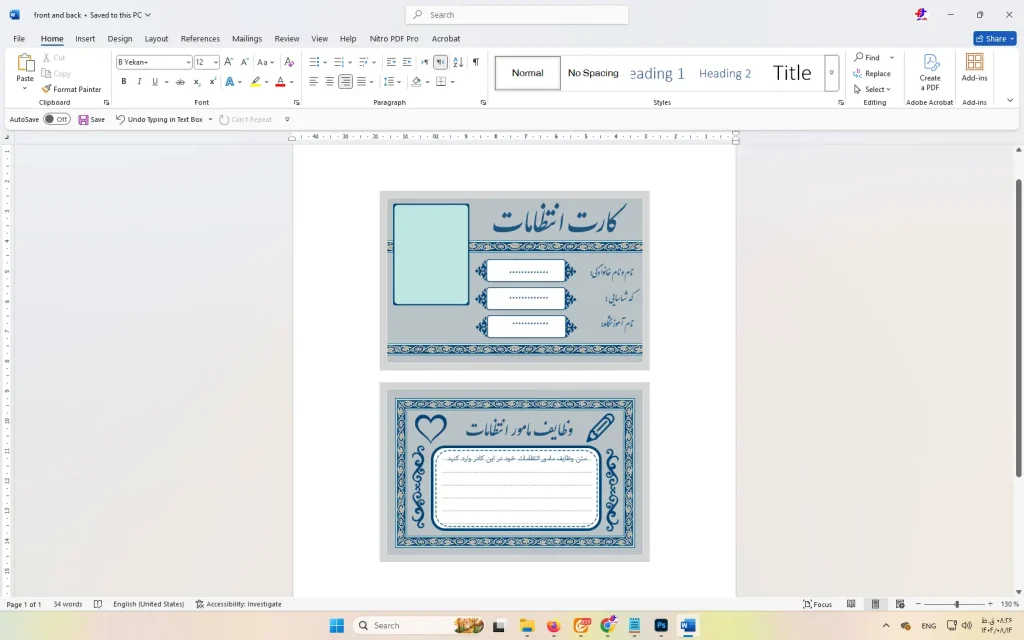This screenshot has height=640, width=1024.
Task: Center align the paragraph
Action: (x=330, y=82)
